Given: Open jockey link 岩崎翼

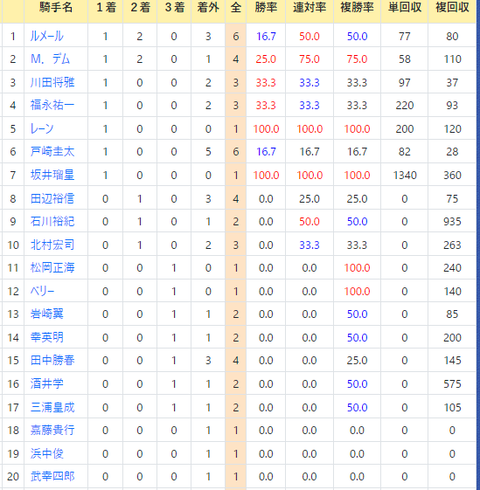Looking at the screenshot, I should click(x=47, y=314).
